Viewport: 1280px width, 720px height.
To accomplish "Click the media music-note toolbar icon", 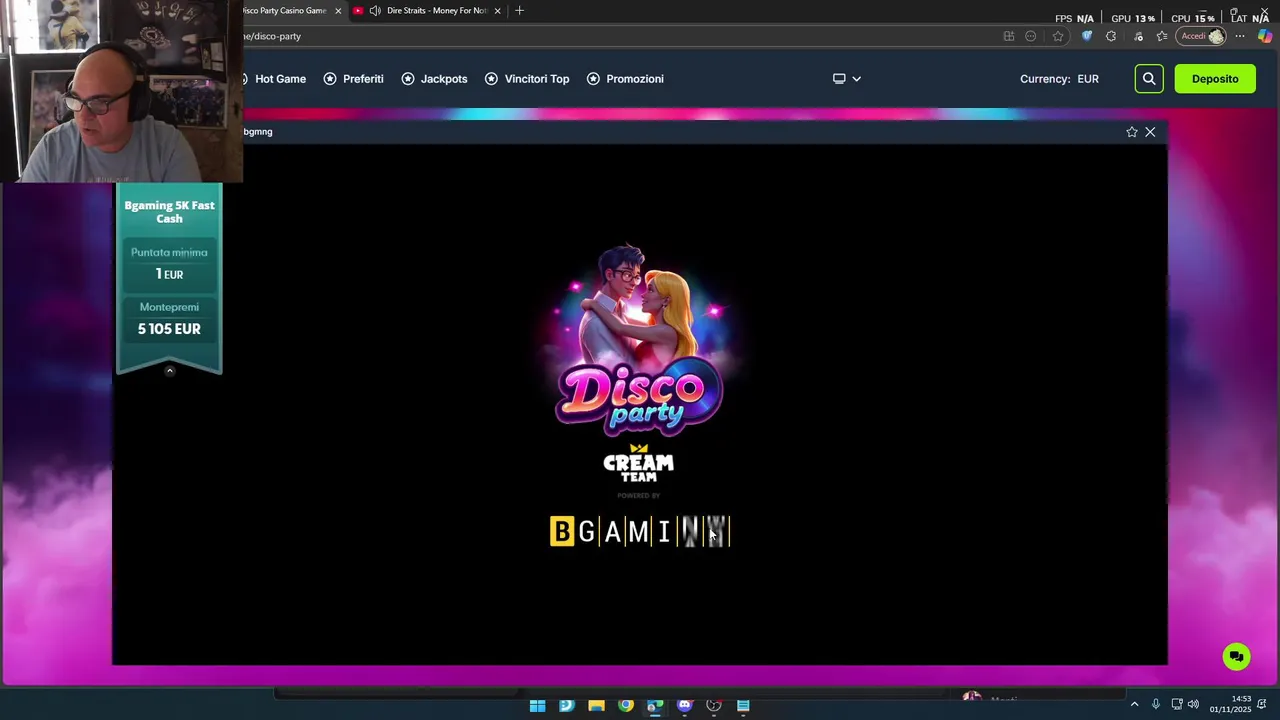I will [x=1138, y=36].
